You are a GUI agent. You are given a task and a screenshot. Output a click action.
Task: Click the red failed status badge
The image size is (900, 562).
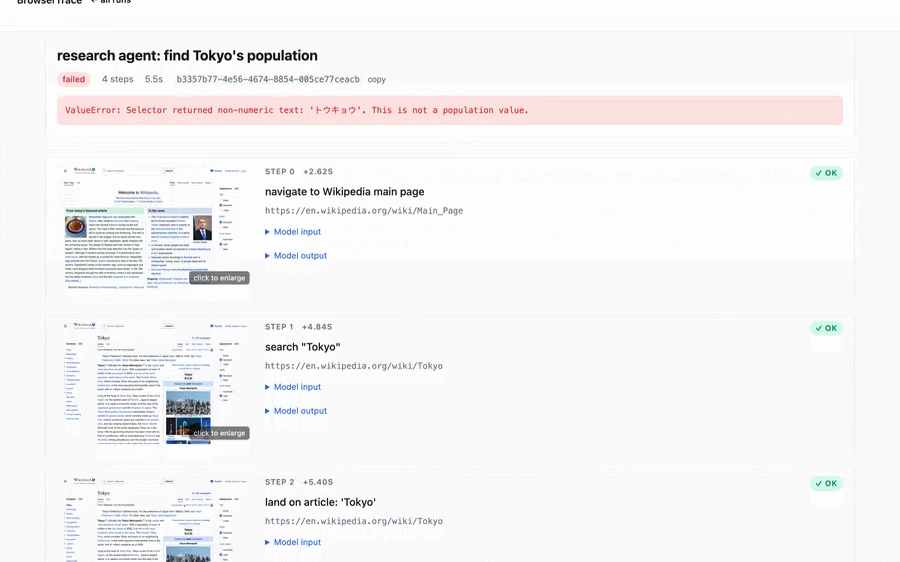[x=73, y=79]
